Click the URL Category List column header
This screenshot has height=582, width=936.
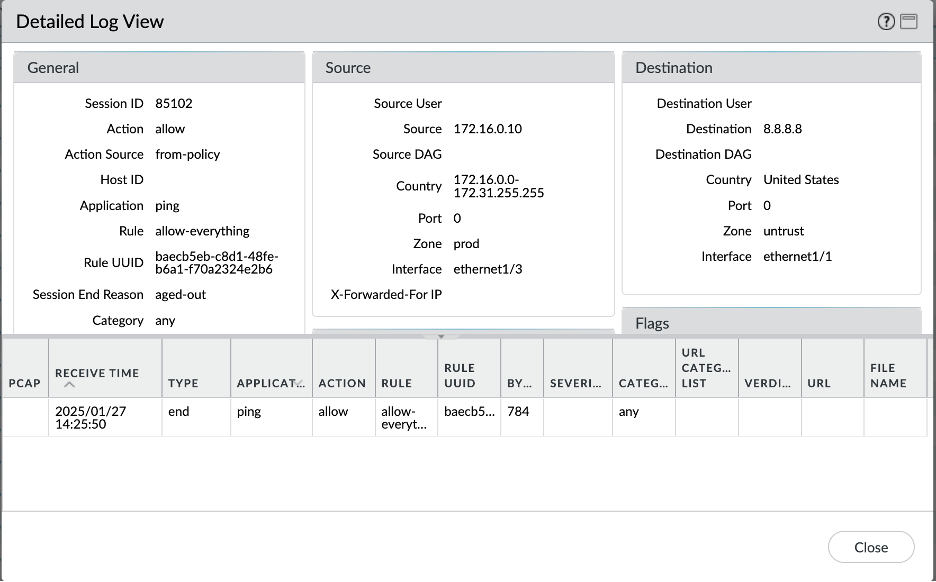[706, 368]
